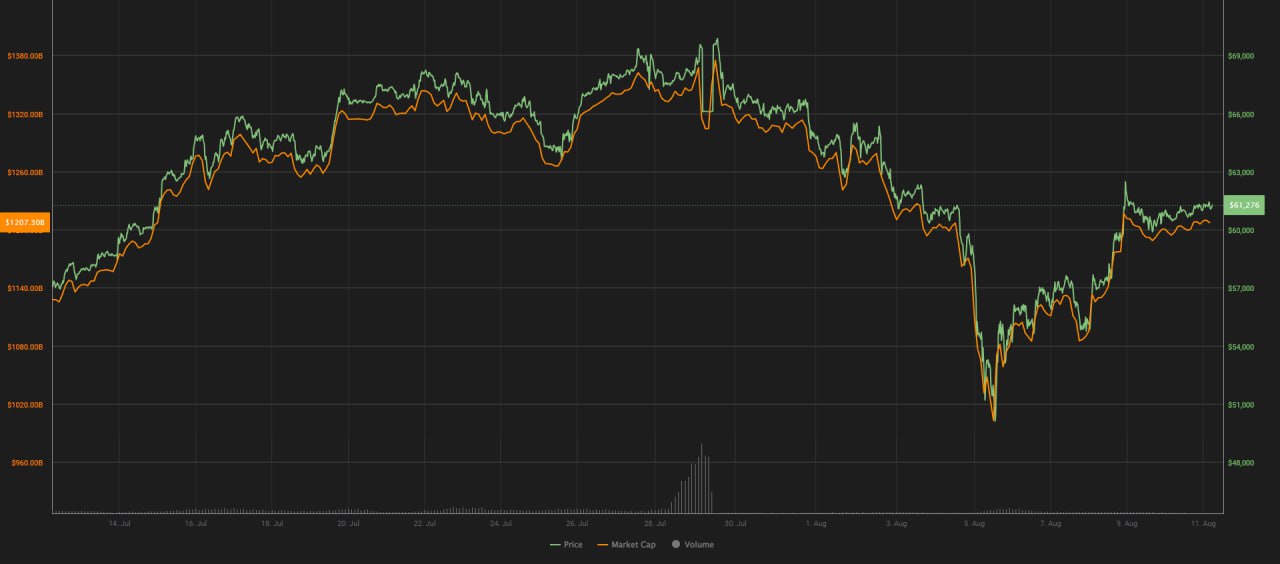This screenshot has height=564, width=1280.
Task: Select the 30. Jul date label
Action: coord(736,523)
